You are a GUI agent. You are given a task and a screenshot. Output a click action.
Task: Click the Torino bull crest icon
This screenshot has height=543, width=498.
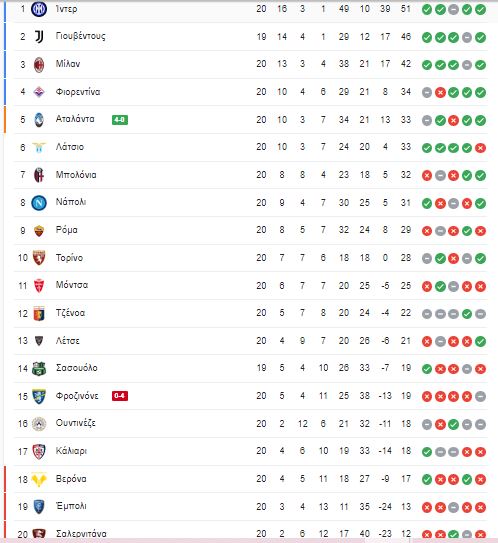click(x=39, y=258)
